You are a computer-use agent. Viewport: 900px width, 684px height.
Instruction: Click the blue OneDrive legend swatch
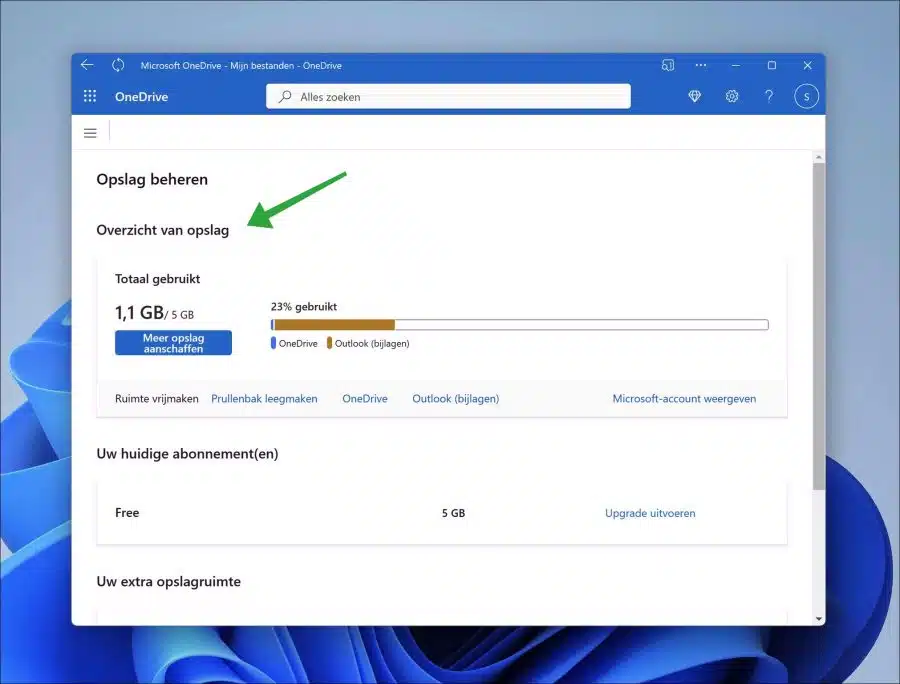[273, 343]
